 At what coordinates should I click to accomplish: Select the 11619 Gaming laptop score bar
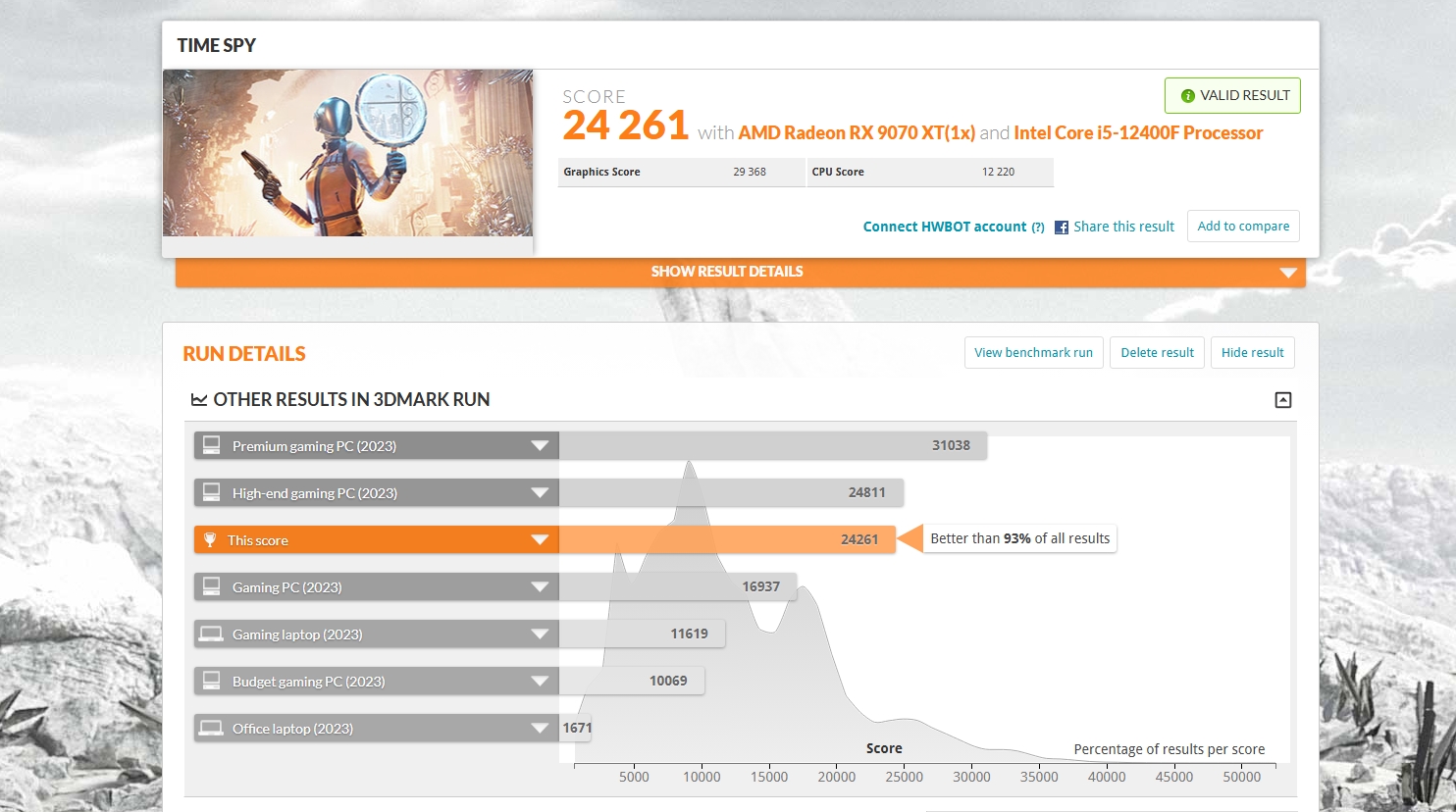pyautogui.click(x=642, y=634)
